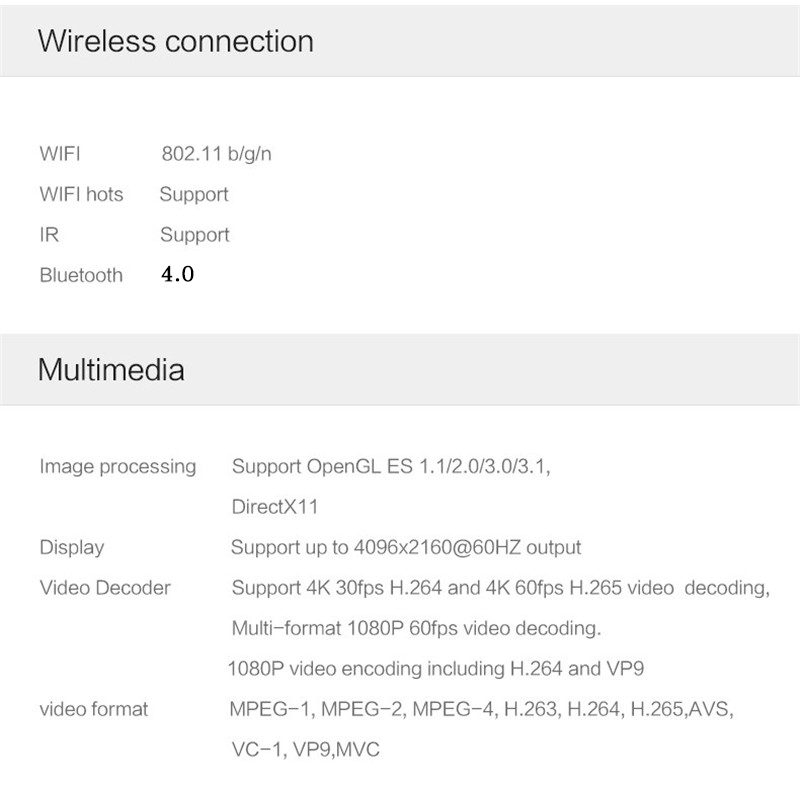
Task: Select the video format label
Action: coord(93,709)
